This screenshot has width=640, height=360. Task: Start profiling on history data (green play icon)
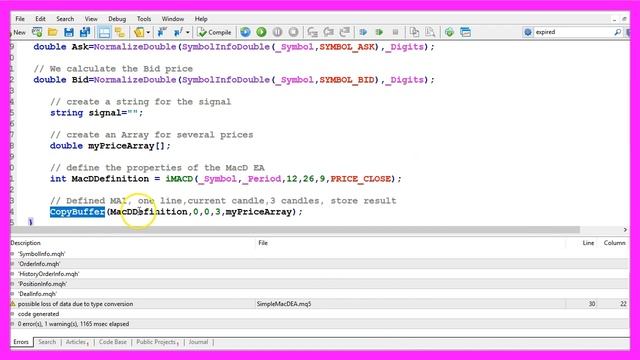[x=379, y=32]
